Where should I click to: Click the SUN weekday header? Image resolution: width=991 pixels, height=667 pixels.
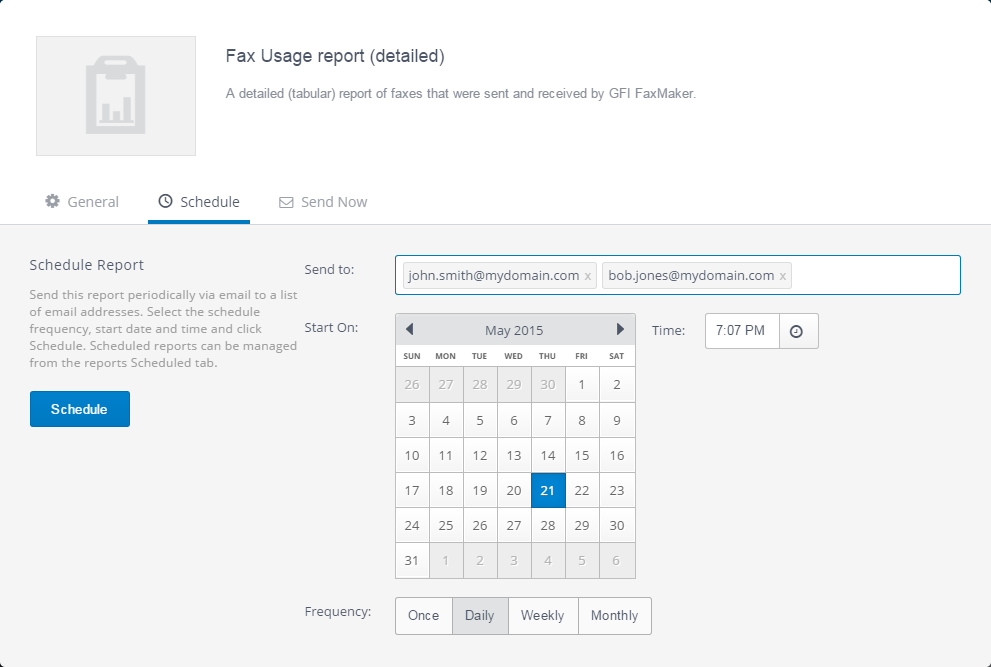[x=412, y=357]
